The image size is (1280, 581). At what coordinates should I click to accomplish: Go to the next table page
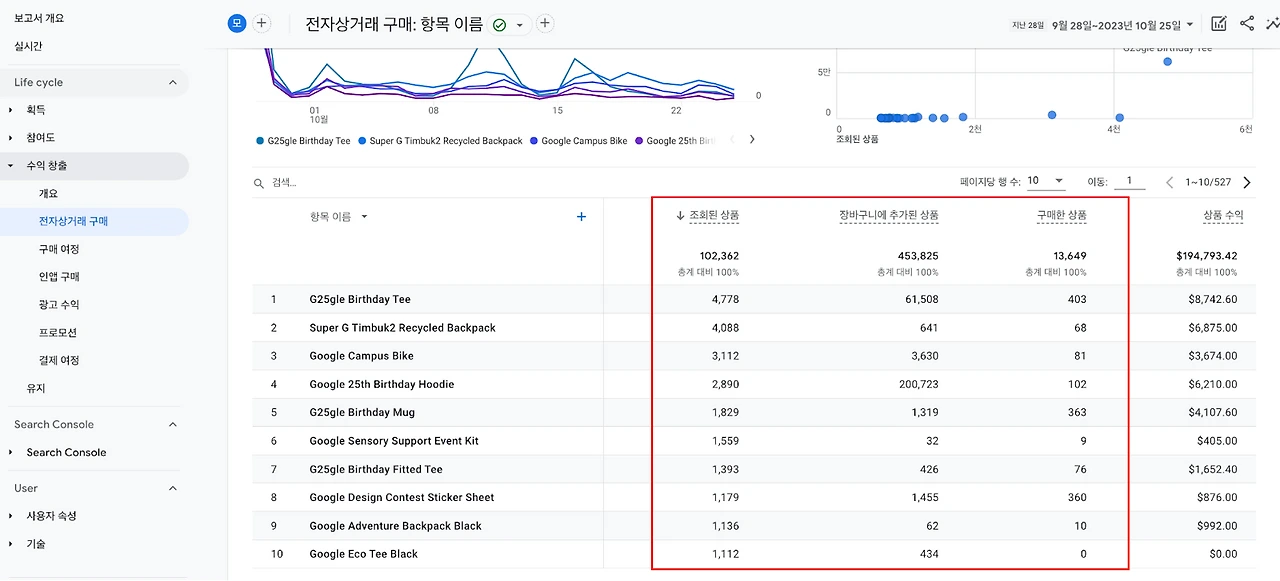(x=1246, y=182)
